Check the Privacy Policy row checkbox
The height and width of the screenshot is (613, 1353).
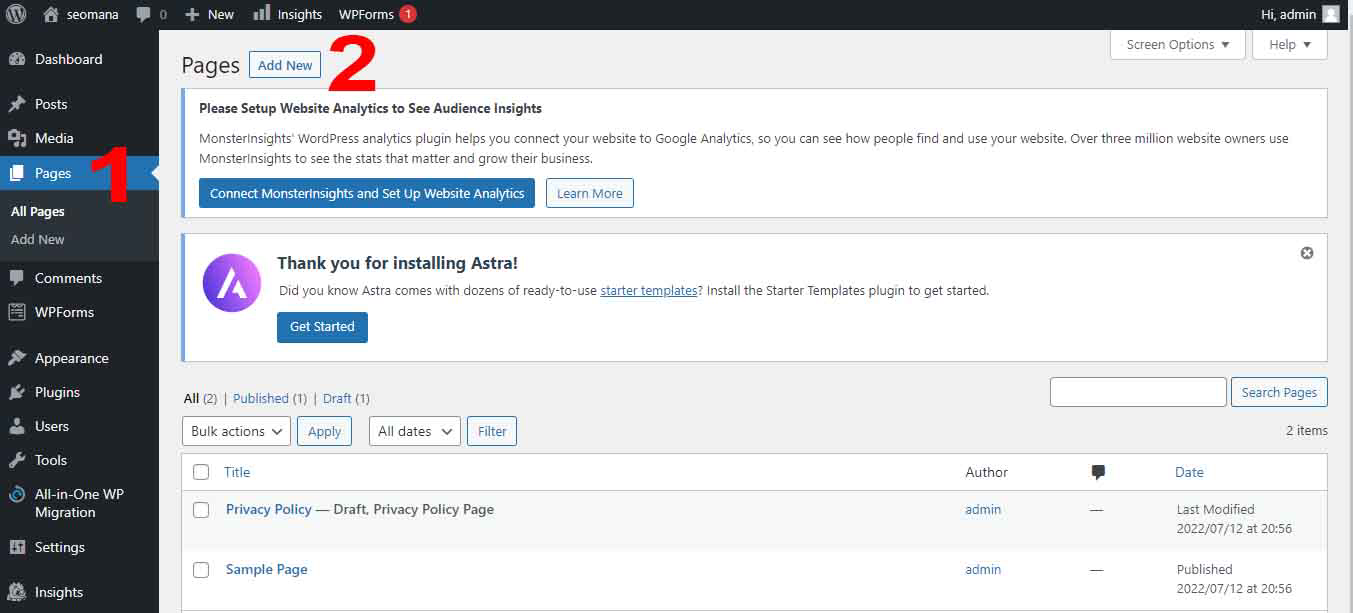pyautogui.click(x=201, y=510)
